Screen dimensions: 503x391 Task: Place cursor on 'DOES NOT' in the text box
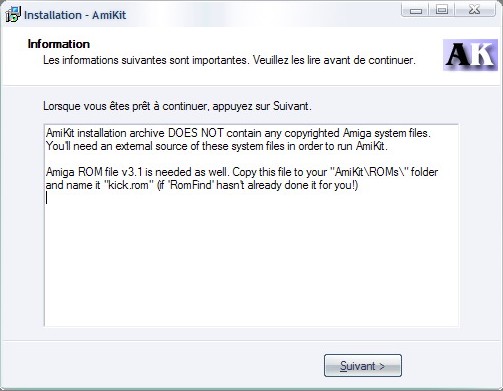pyautogui.click(x=195, y=133)
